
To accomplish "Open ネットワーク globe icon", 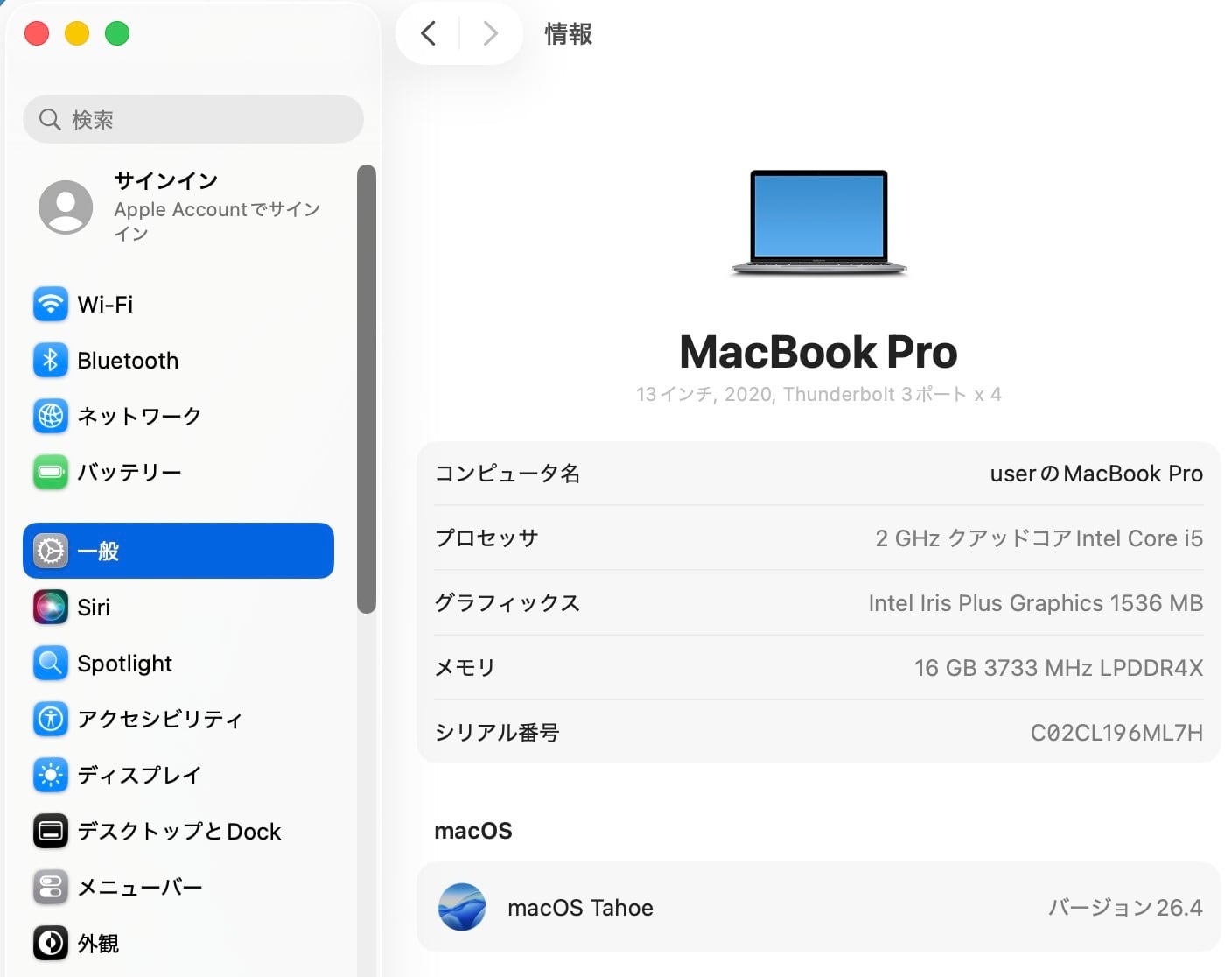I will (51, 416).
